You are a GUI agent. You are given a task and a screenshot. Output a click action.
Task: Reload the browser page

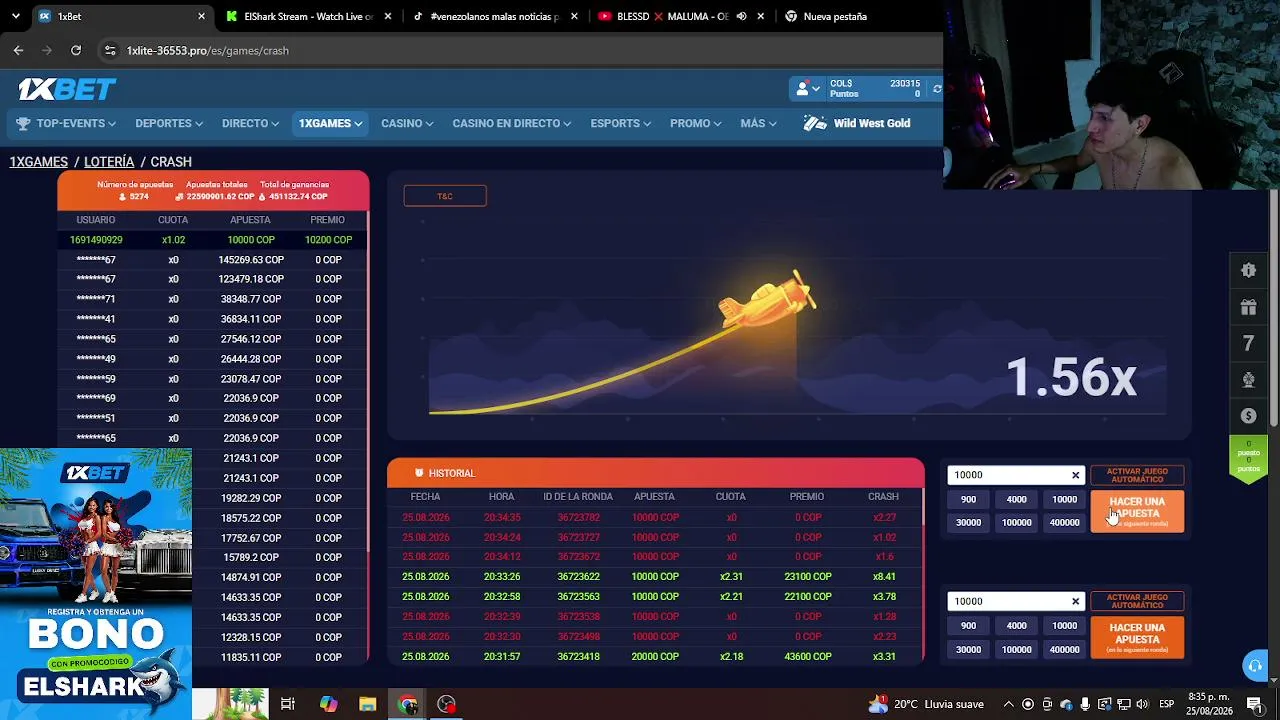76,50
